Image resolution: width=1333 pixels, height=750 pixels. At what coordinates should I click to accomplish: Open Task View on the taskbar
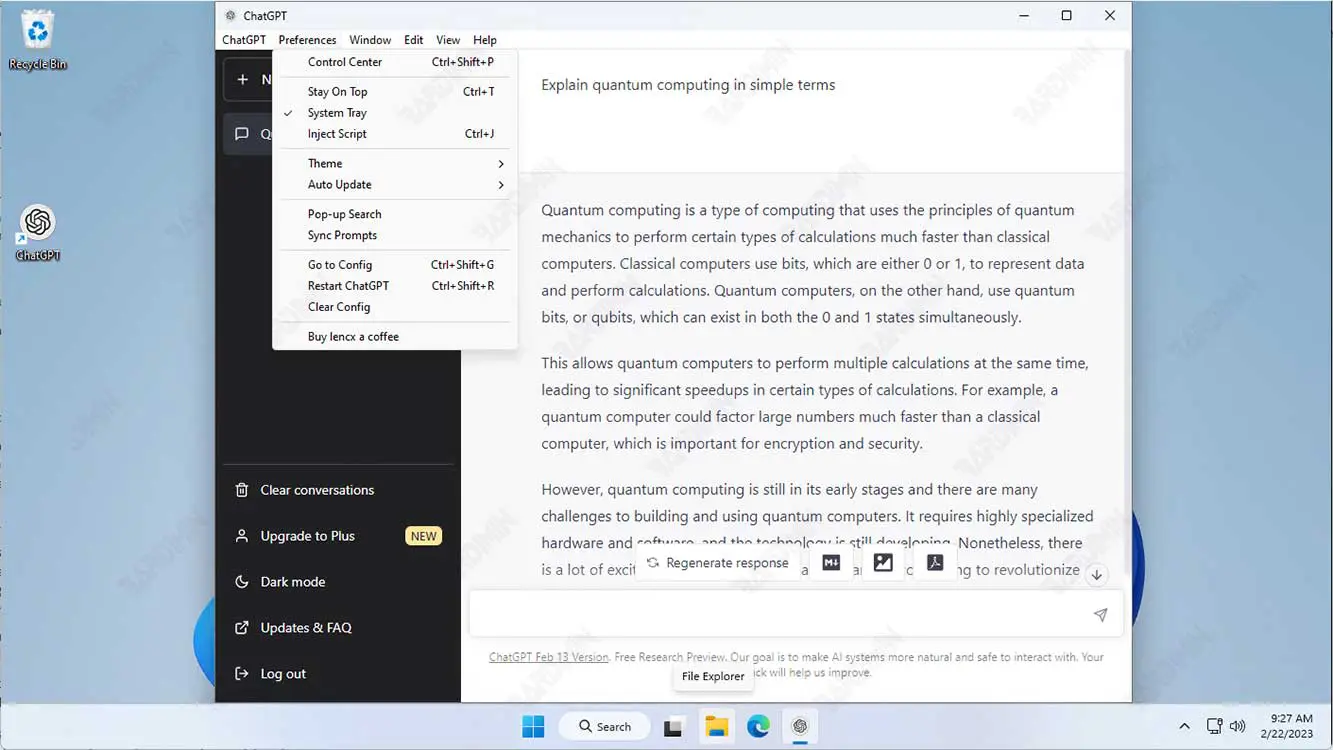click(673, 727)
